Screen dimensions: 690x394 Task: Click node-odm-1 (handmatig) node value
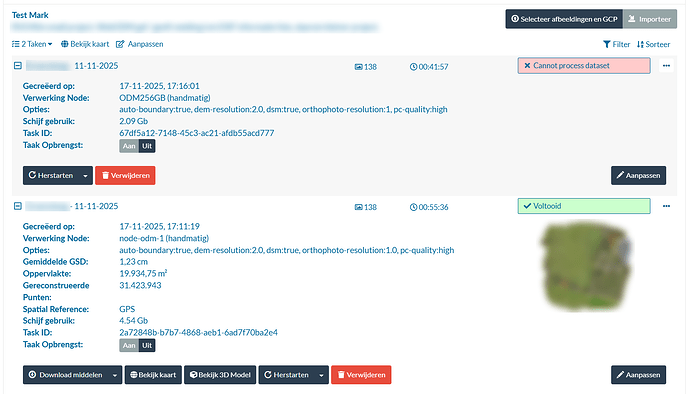click(x=164, y=238)
